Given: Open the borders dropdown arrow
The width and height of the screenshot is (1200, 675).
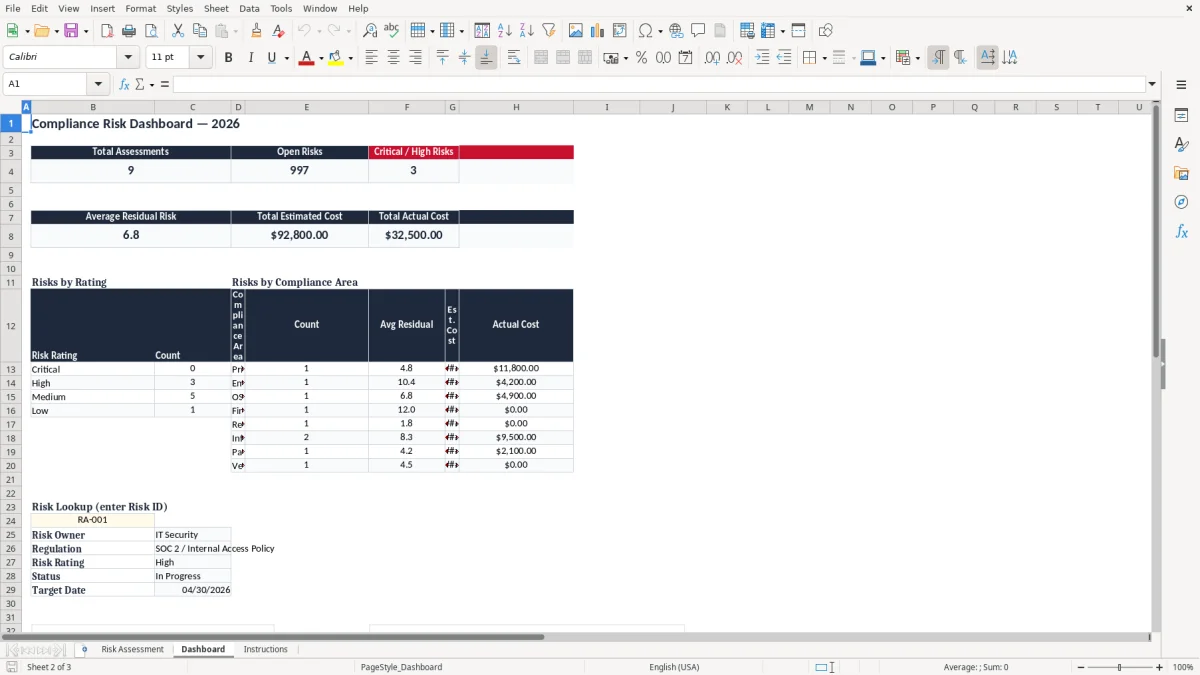Looking at the screenshot, I should (x=824, y=58).
